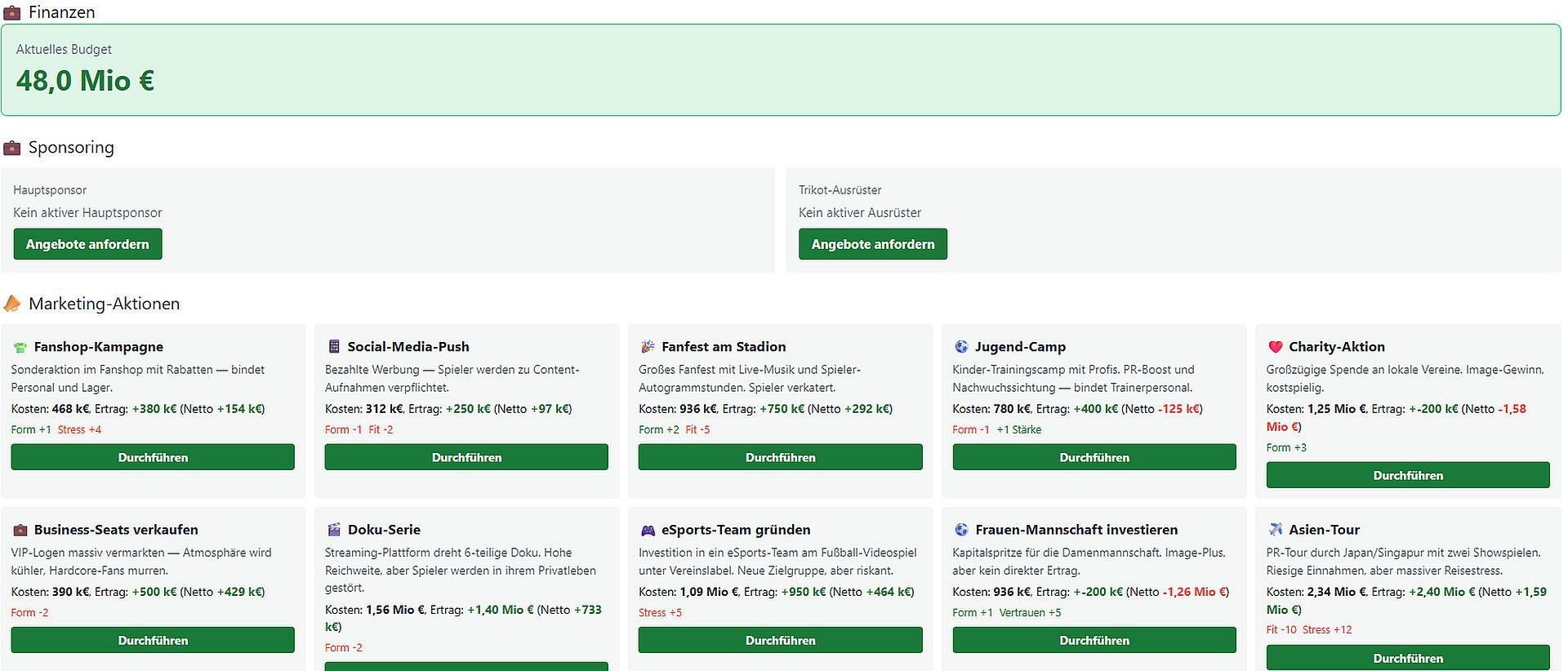Start the eSports-Team gründen action
Screen dimensions: 1568x671
pos(780,640)
